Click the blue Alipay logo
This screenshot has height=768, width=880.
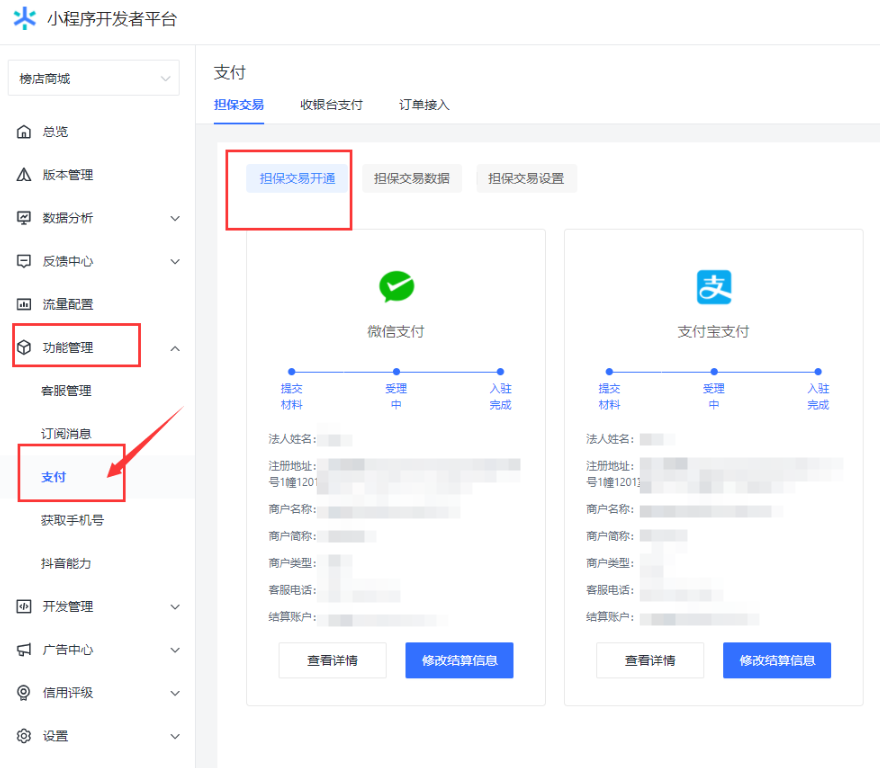[x=714, y=287]
